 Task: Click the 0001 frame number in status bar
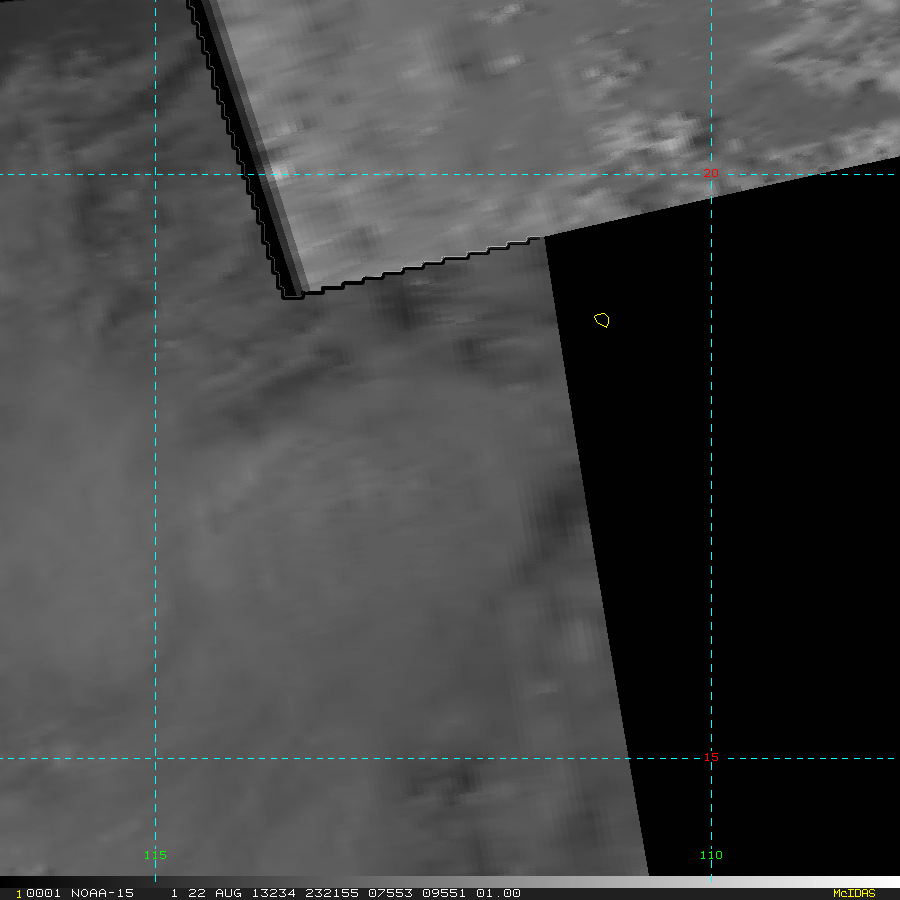(x=41, y=893)
